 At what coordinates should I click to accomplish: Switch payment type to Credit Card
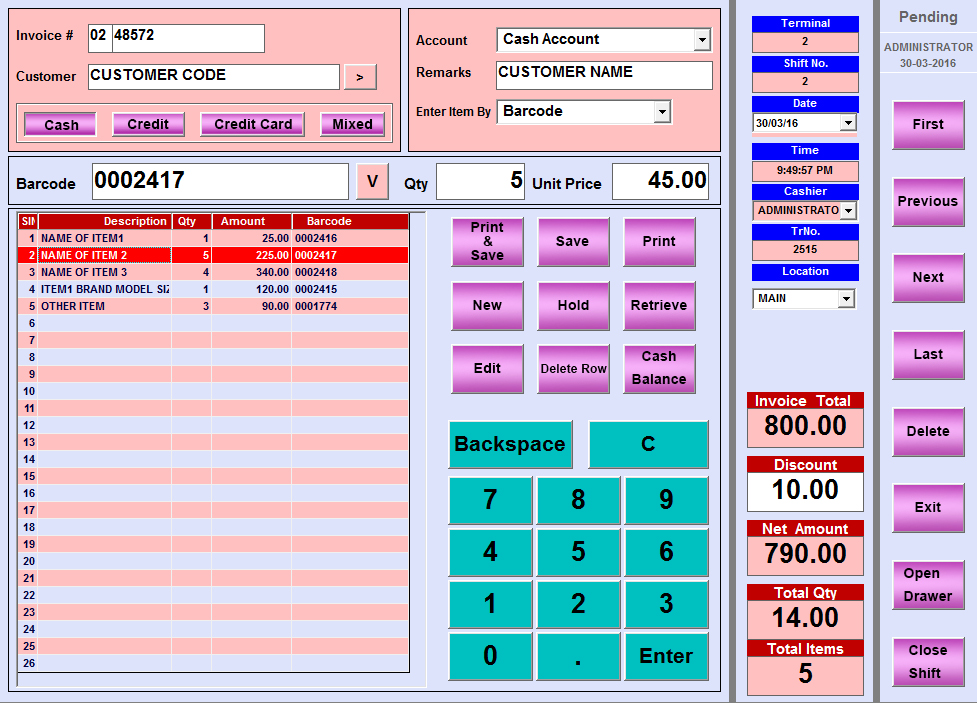(253, 125)
